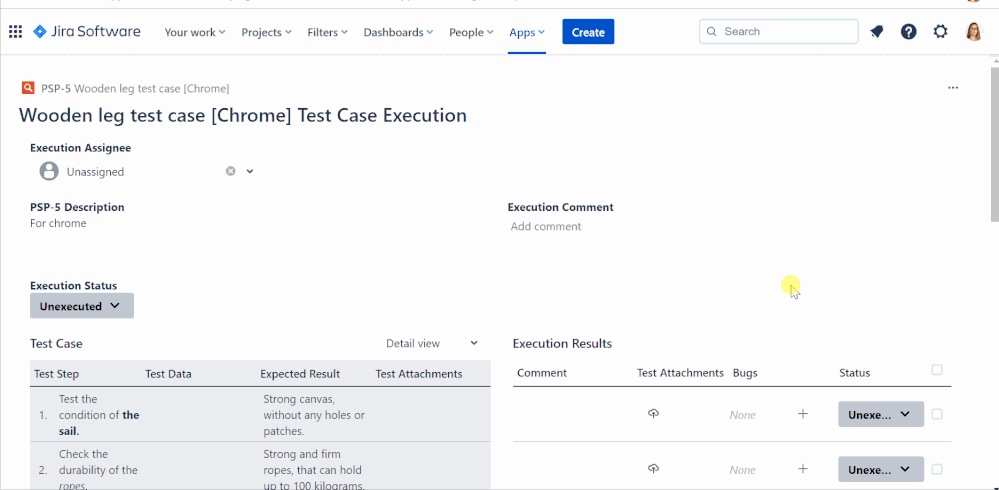Click the search magnifier icon
This screenshot has width=999, height=490.
(x=712, y=31)
